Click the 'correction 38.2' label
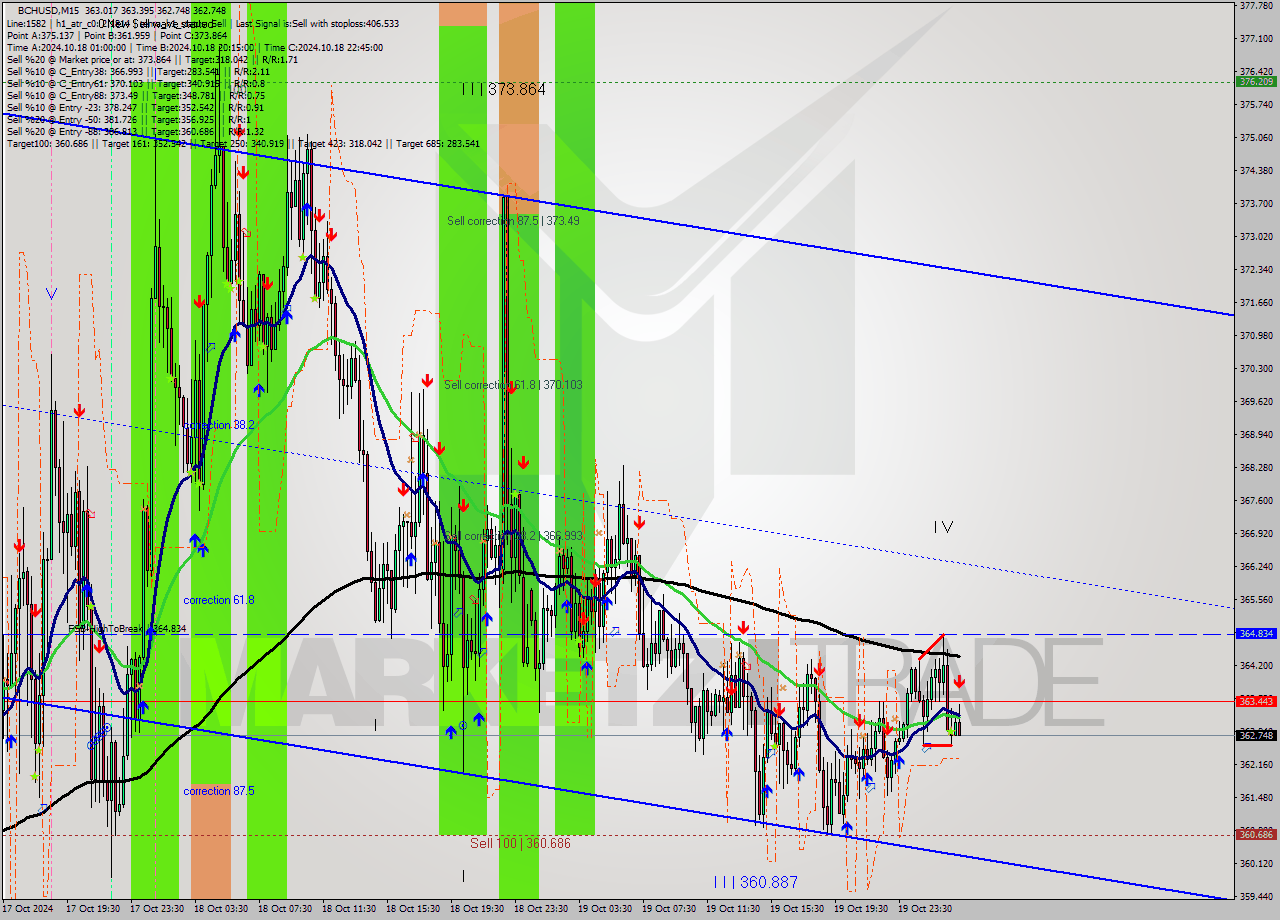1280x920 pixels. point(218,425)
